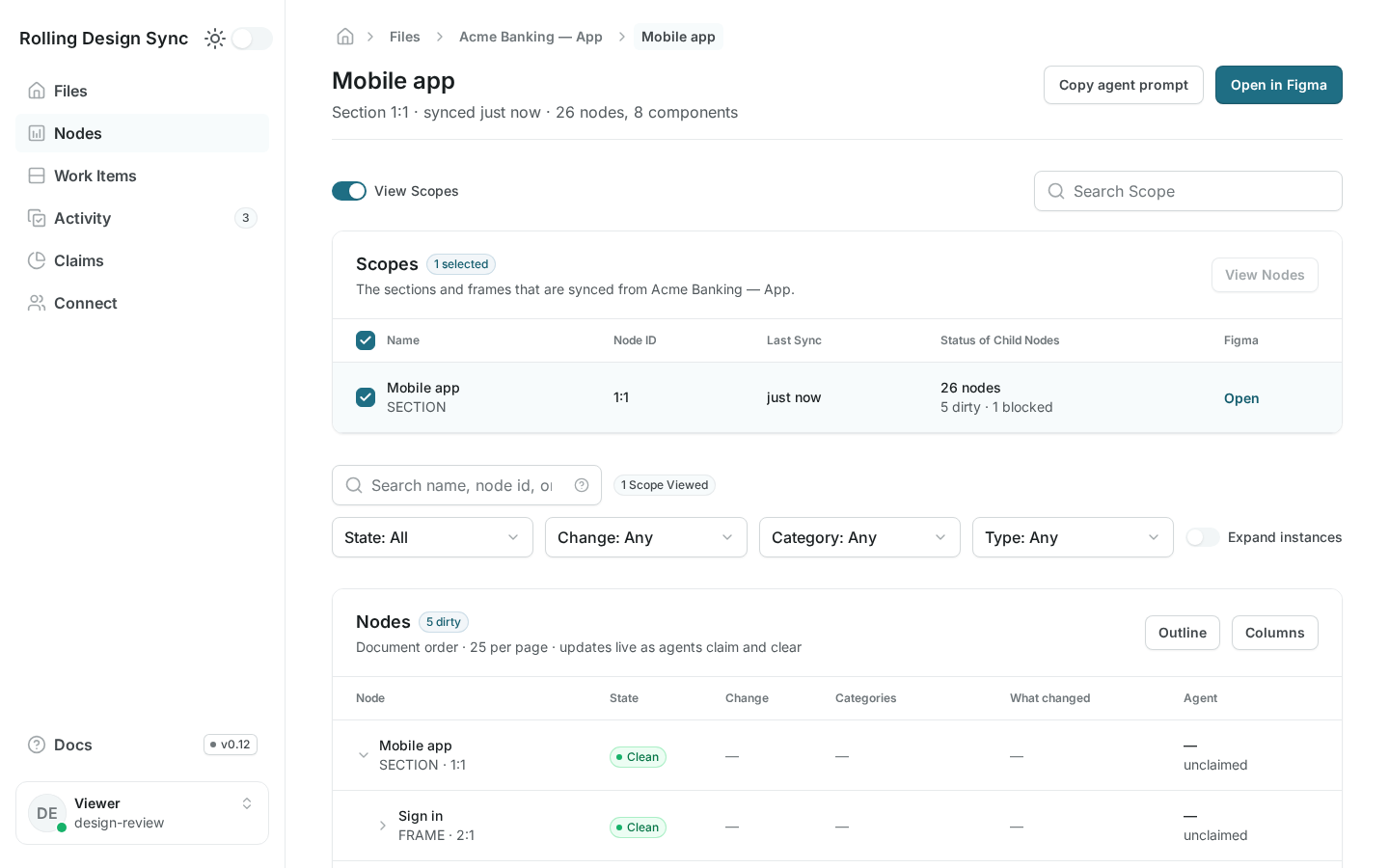Click the v0.12 version badge
The image size is (1389, 868).
click(x=231, y=745)
